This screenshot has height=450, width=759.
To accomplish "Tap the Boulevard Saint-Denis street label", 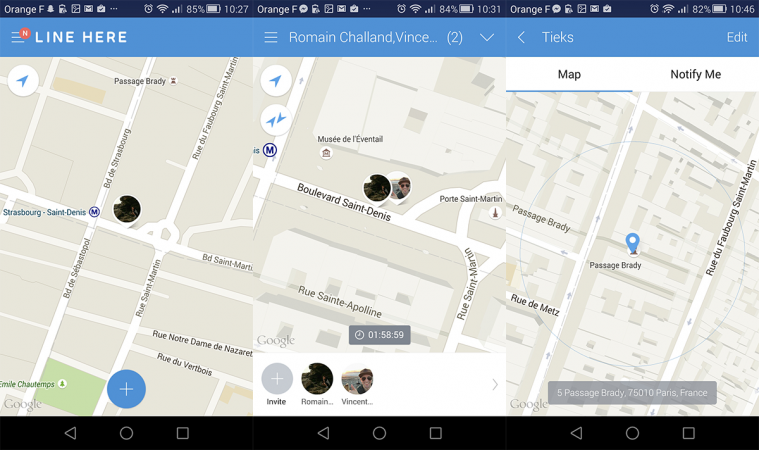I will click(x=344, y=202).
